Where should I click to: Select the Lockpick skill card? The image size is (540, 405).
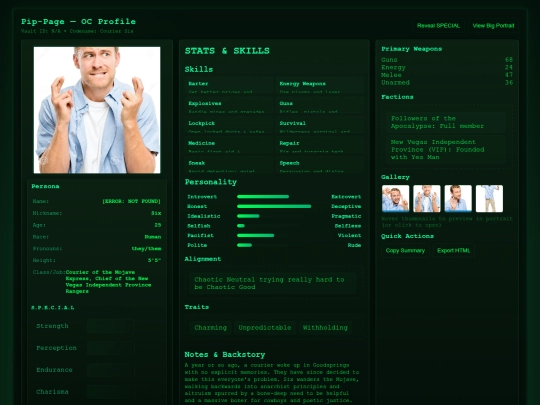(229, 125)
